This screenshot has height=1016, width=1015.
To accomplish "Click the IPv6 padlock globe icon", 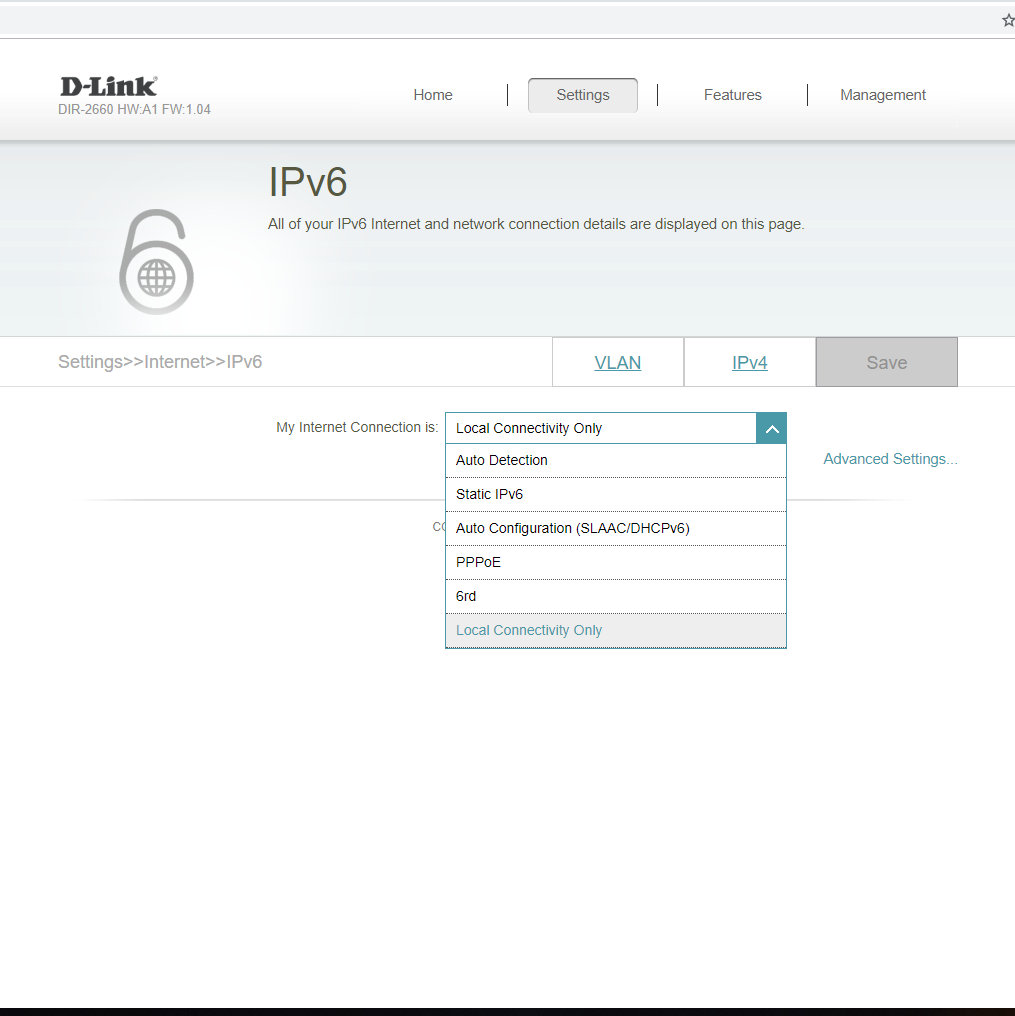I will point(156,262).
